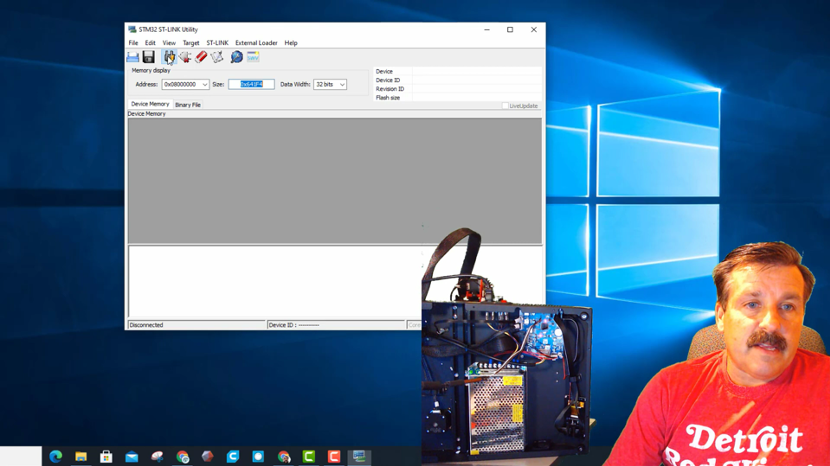
Task: Close the ST-LINK Utility window
Action: click(534, 30)
